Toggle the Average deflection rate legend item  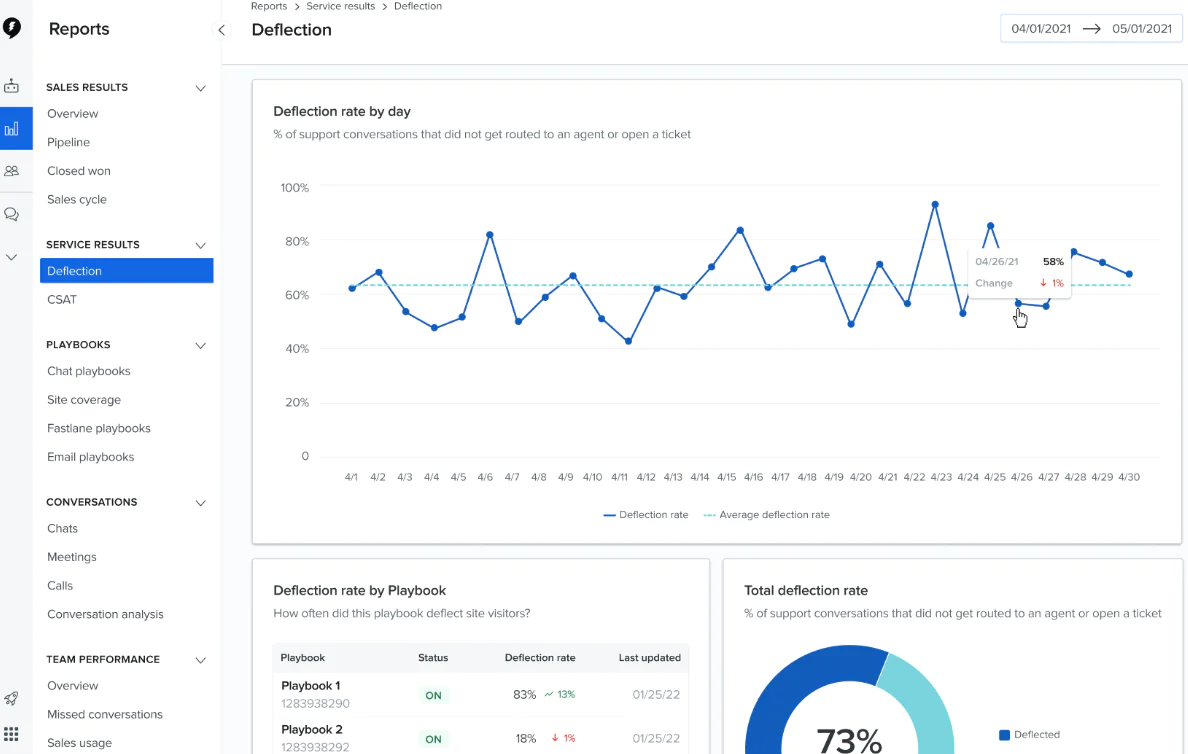767,515
